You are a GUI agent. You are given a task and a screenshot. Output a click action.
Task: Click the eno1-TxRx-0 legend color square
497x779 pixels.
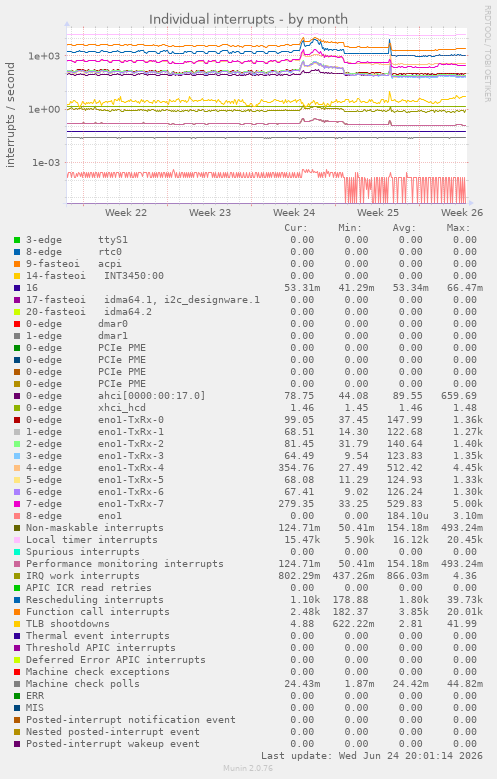coord(17,420)
